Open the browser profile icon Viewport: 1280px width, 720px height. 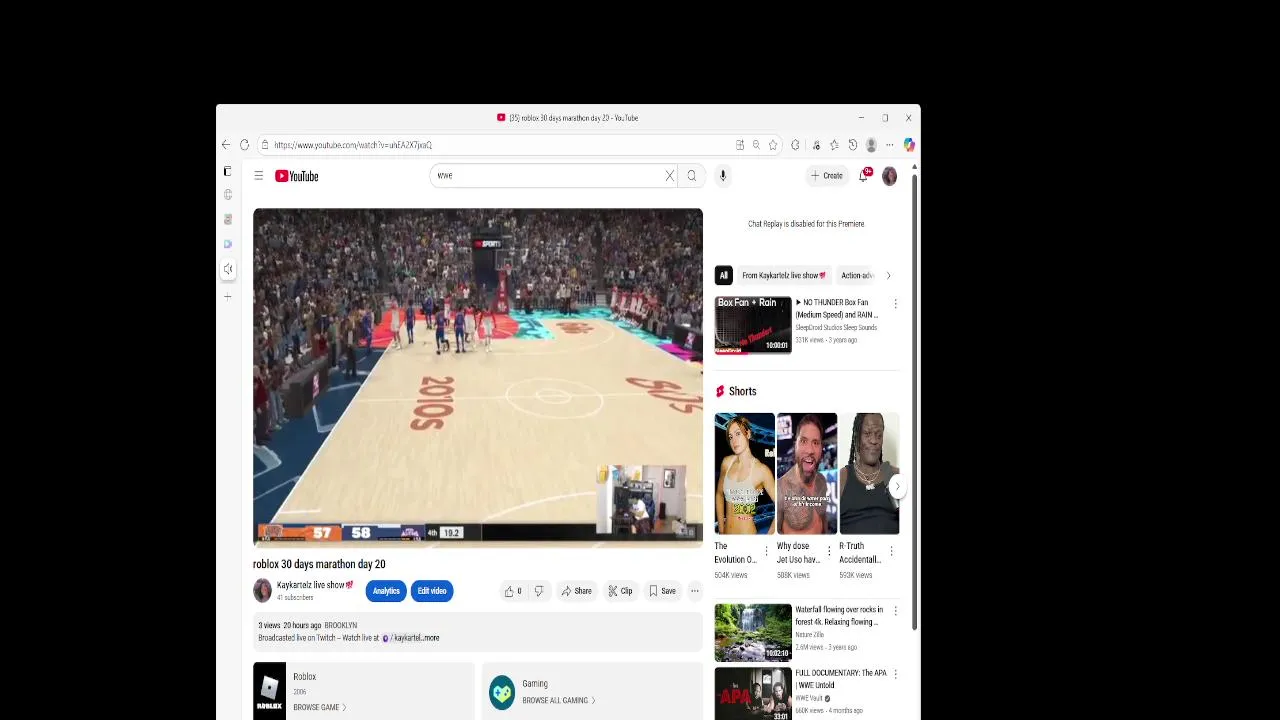pyautogui.click(x=871, y=145)
